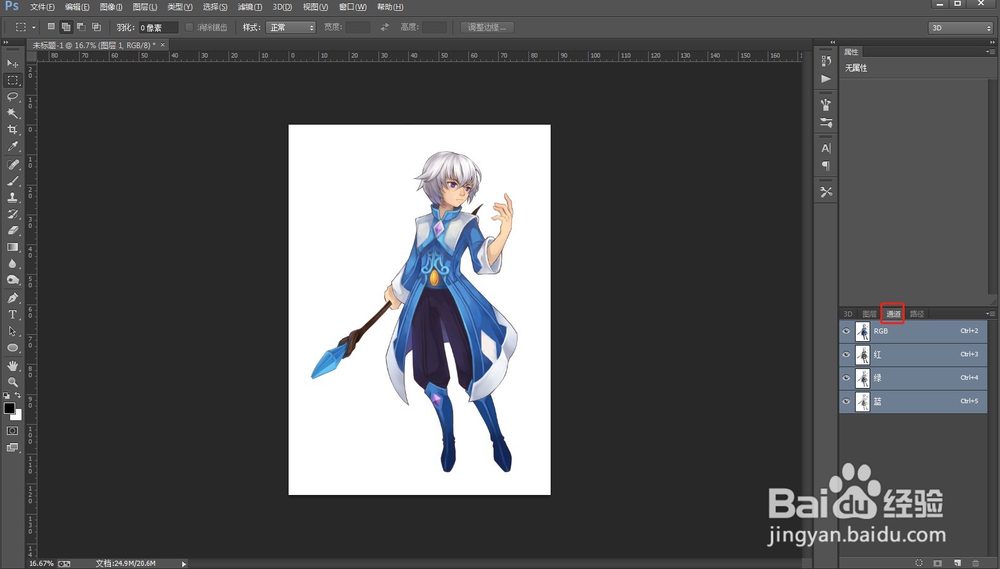
Task: Change screen mode from toolbox
Action: 12,448
